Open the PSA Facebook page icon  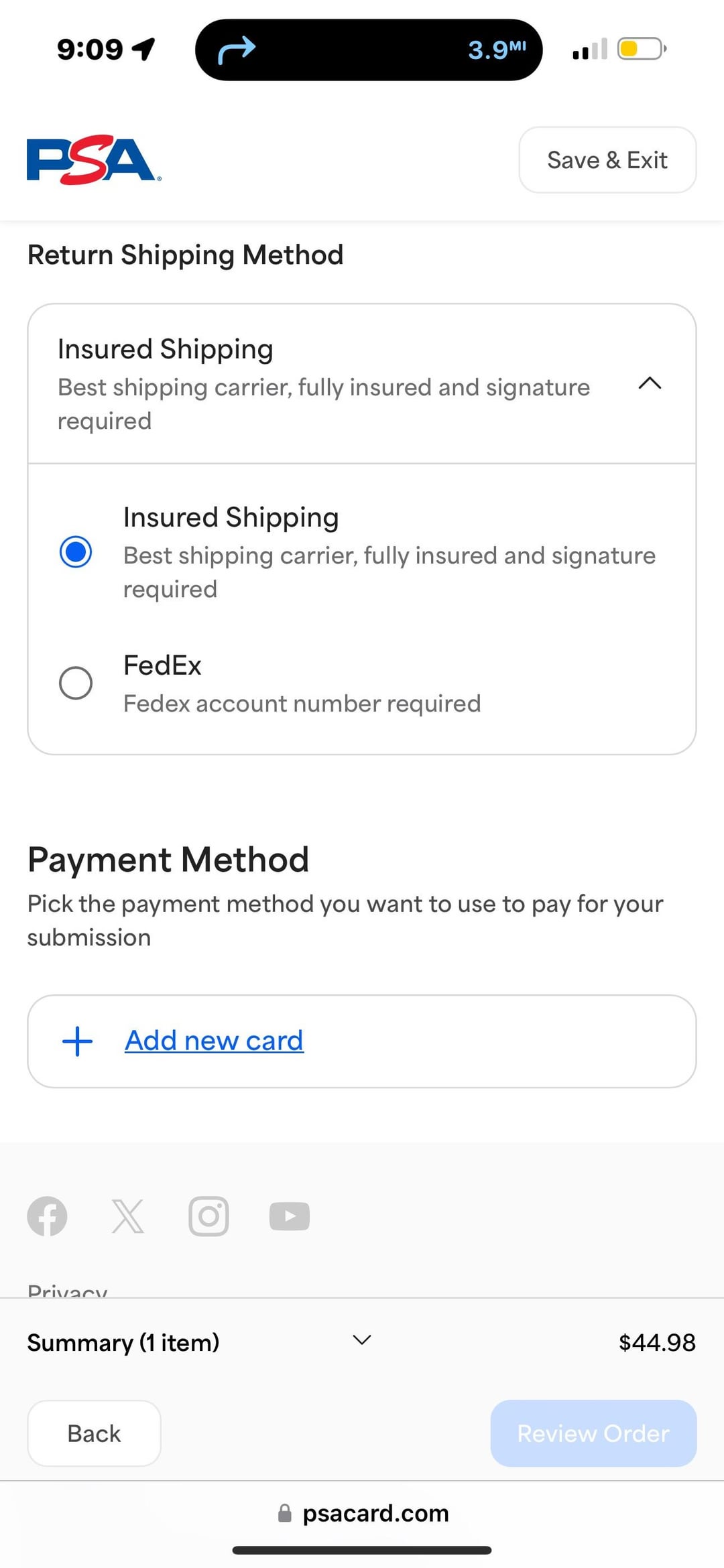(47, 1216)
